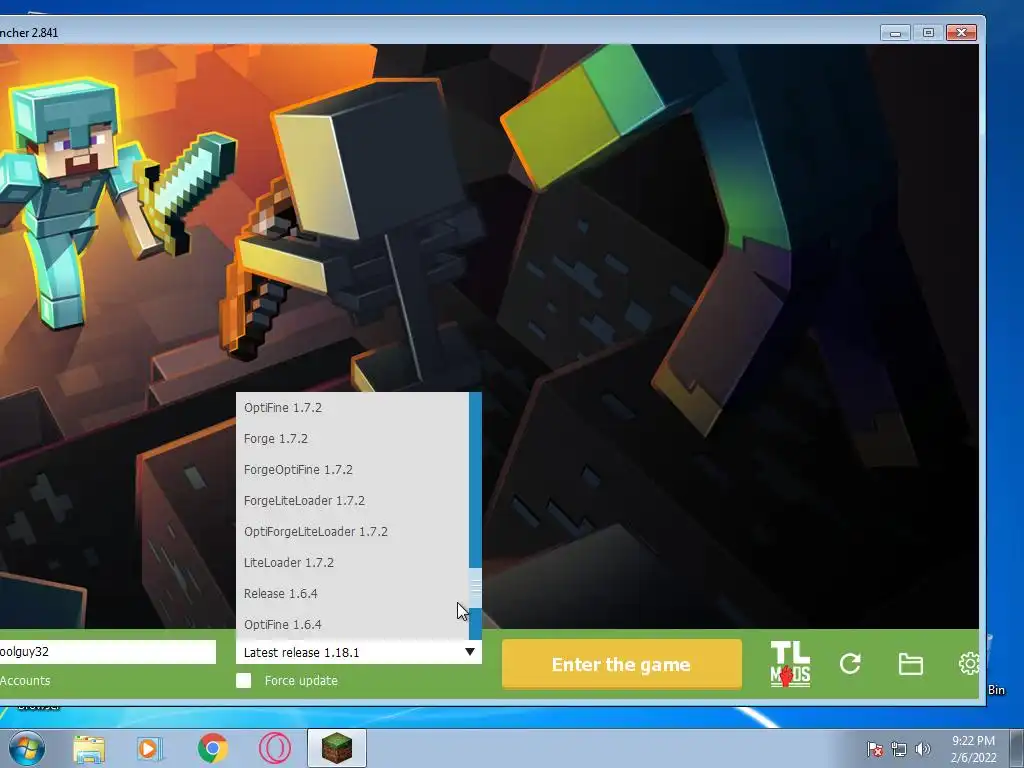Click the refresh versions icon
Image resolution: width=1024 pixels, height=768 pixels.
coord(850,664)
